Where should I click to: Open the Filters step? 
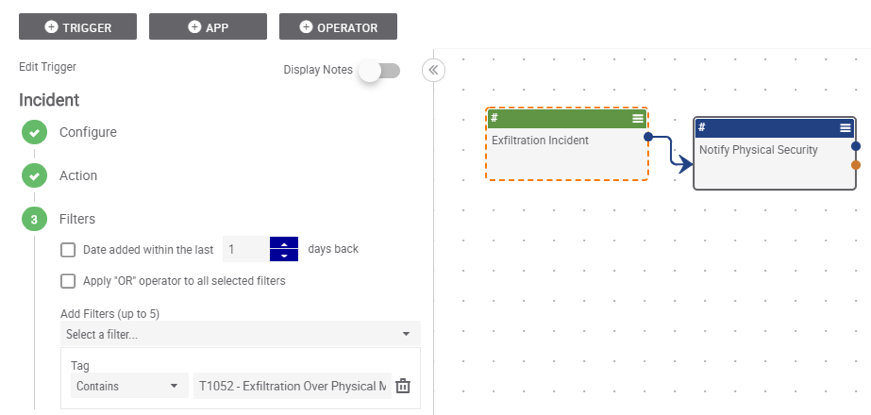pyautogui.click(x=77, y=219)
